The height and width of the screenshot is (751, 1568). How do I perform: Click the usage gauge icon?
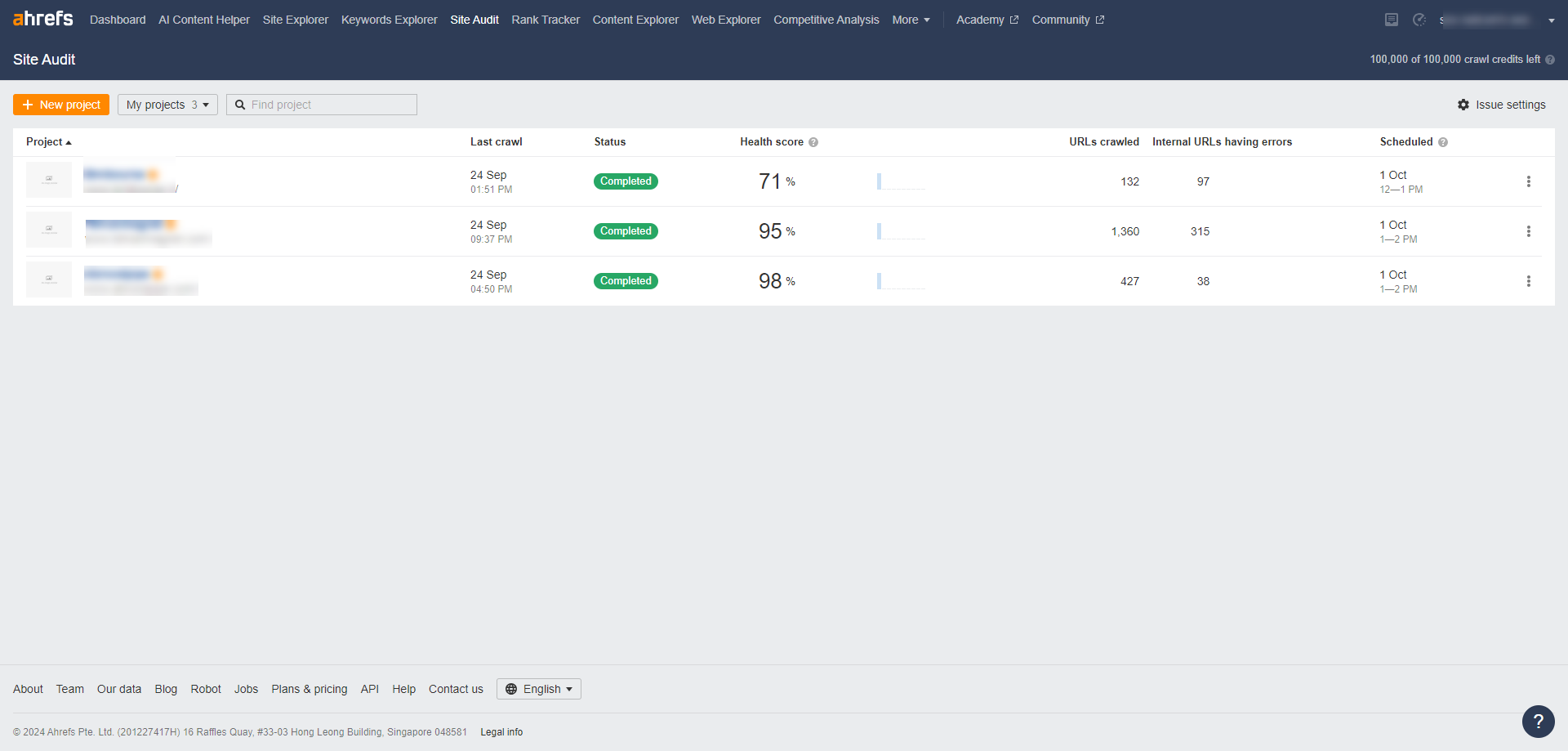pos(1419,20)
